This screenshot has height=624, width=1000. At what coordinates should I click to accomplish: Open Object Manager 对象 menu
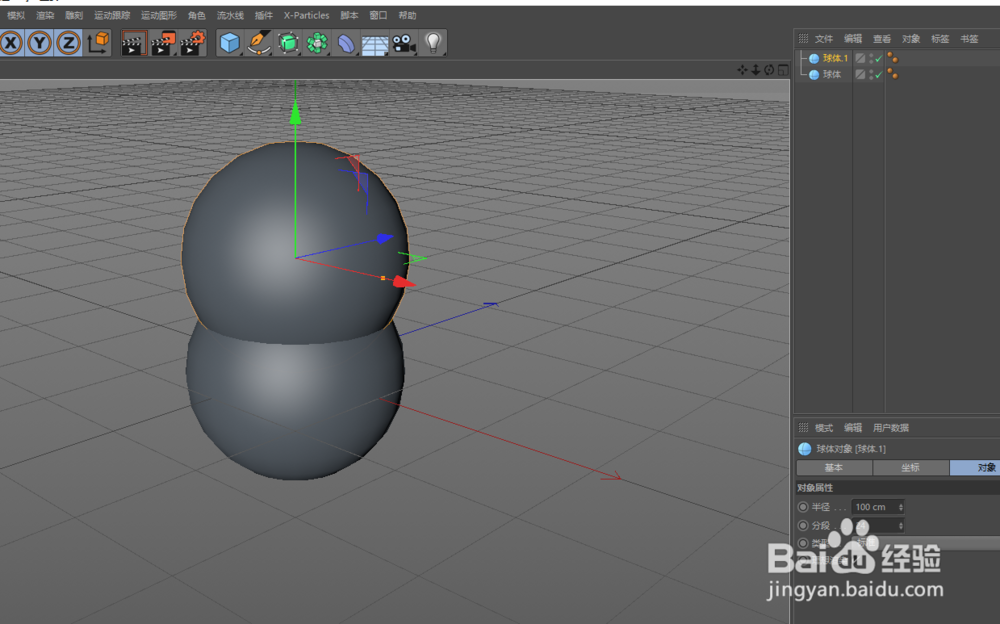click(911, 39)
